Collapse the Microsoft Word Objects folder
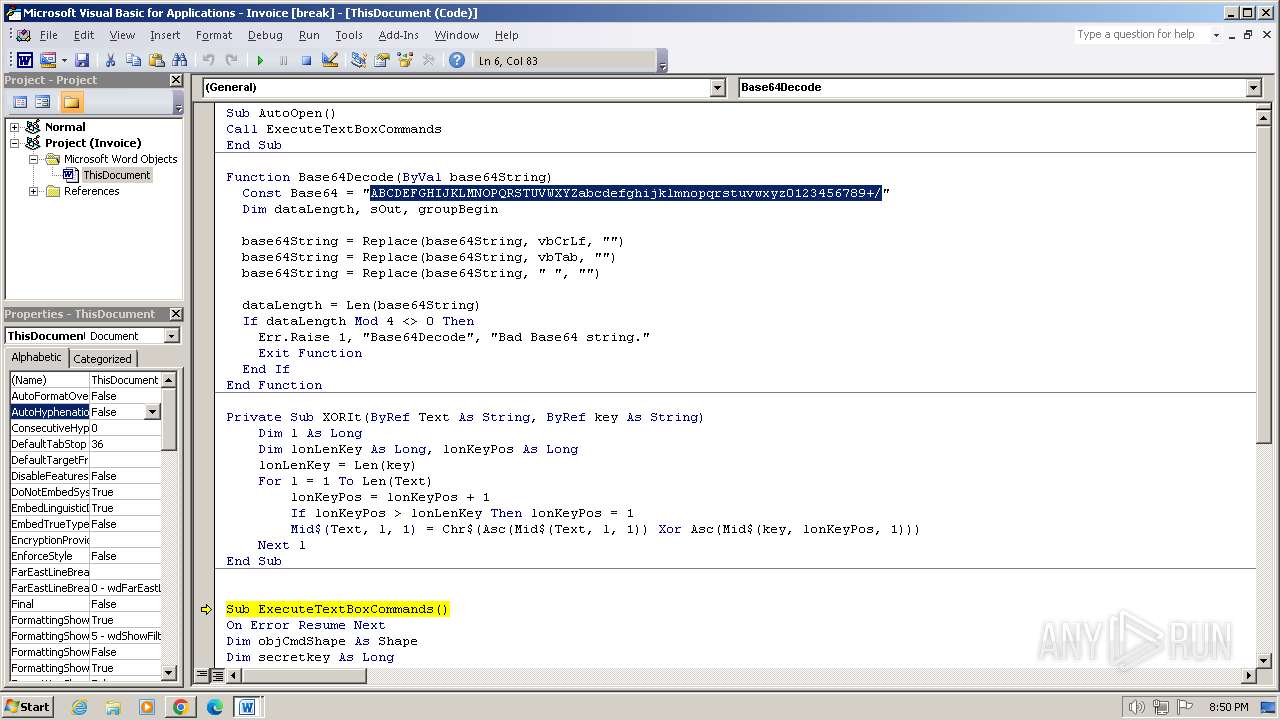The image size is (1280, 720). pos(33,159)
